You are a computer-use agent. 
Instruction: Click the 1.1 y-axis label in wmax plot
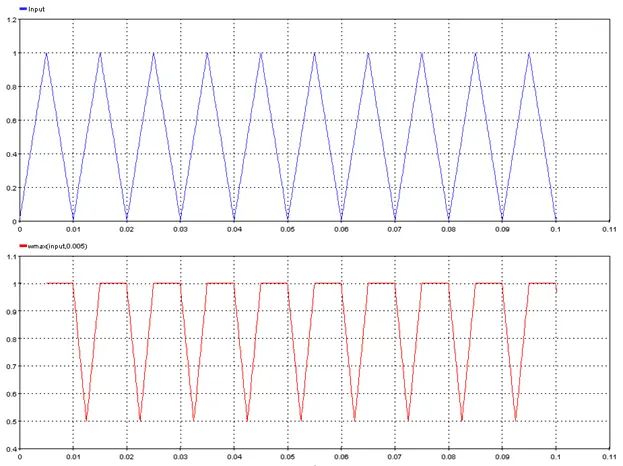click(x=12, y=257)
